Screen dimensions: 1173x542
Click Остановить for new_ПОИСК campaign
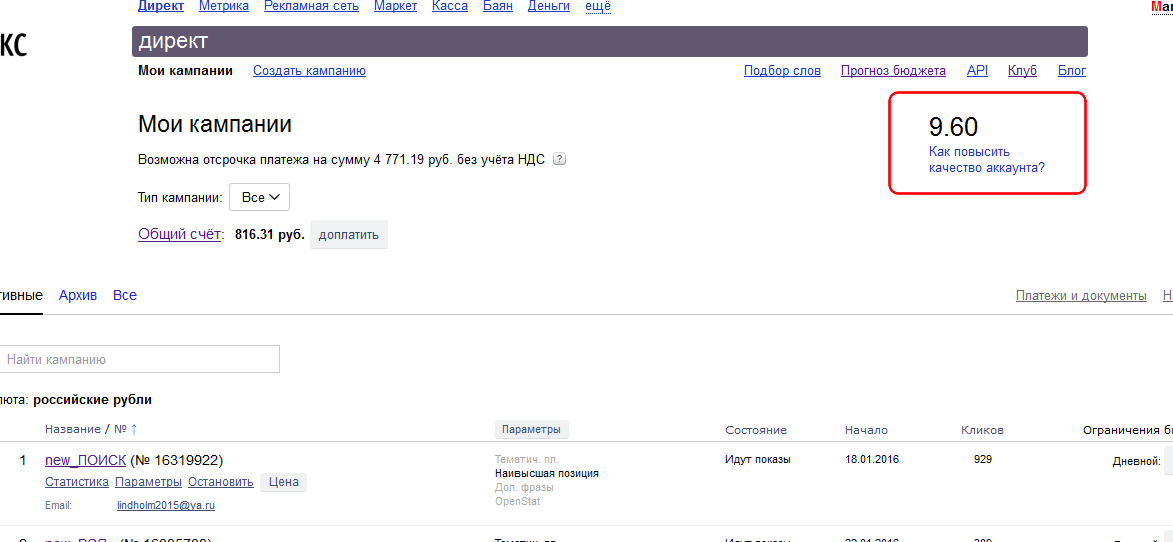click(221, 482)
